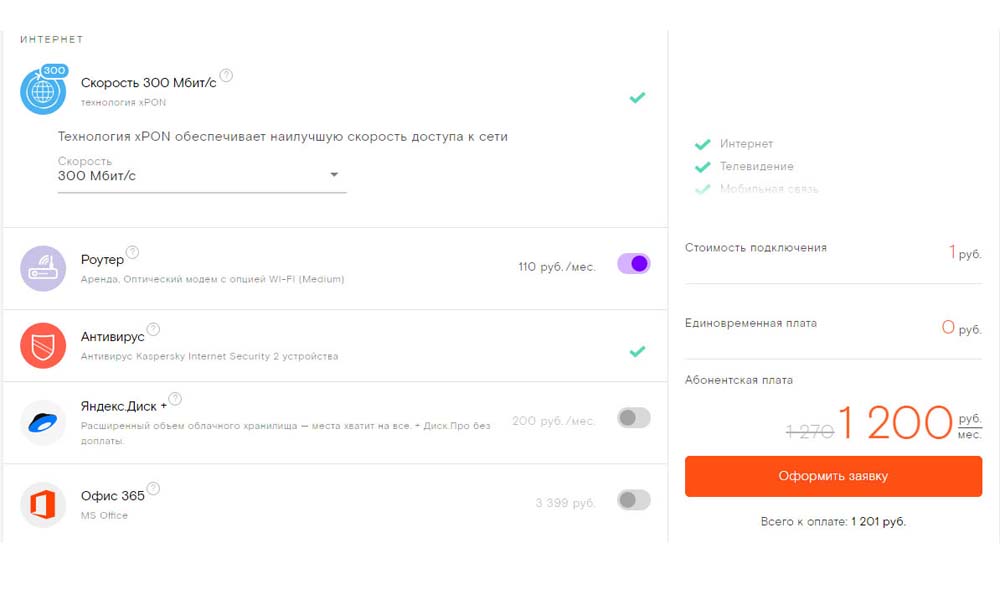Click the red antivirus shield icon
The height and width of the screenshot is (600, 1000).
pyautogui.click(x=43, y=346)
